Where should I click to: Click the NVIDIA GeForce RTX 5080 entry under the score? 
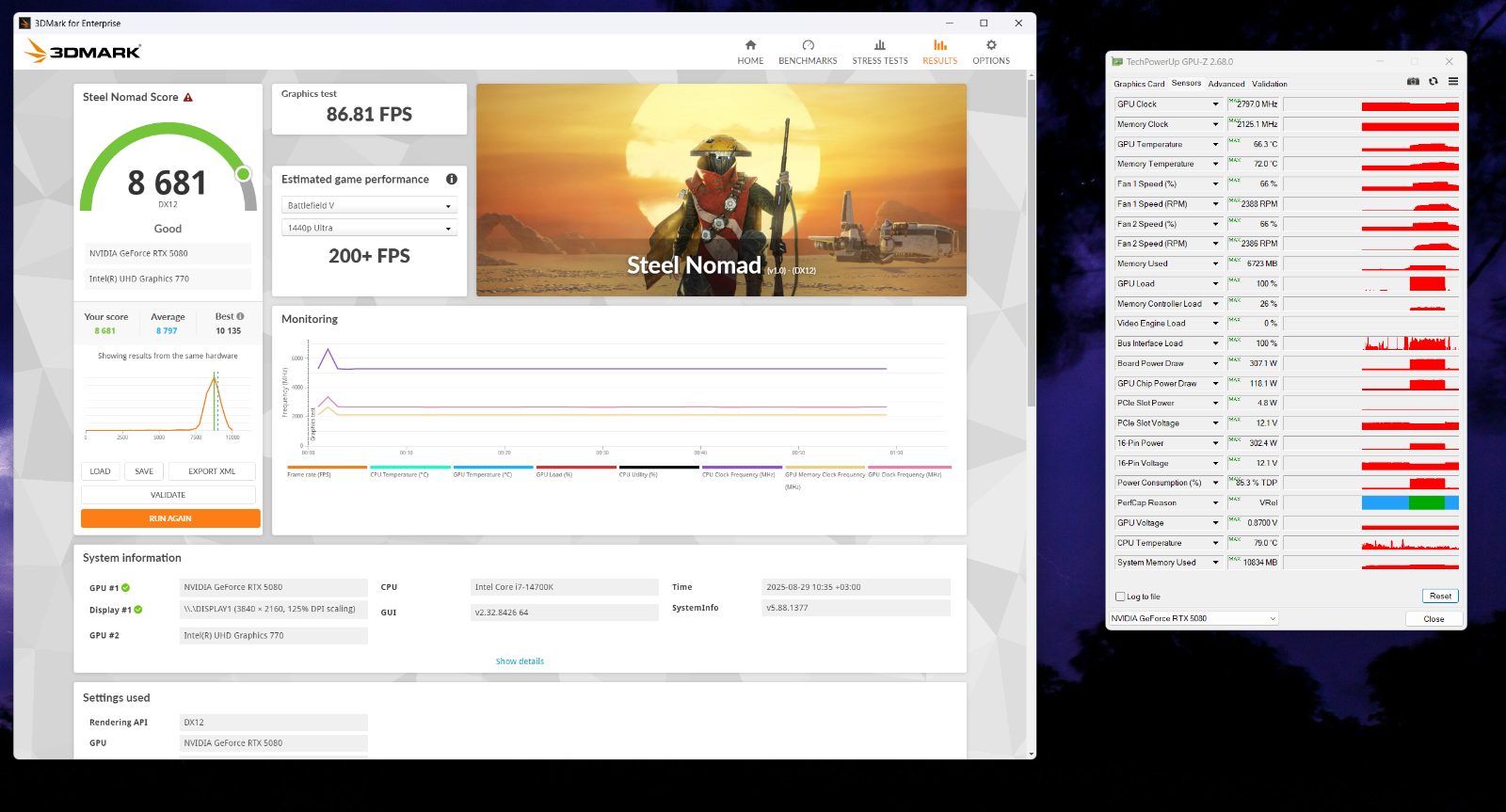click(x=168, y=253)
